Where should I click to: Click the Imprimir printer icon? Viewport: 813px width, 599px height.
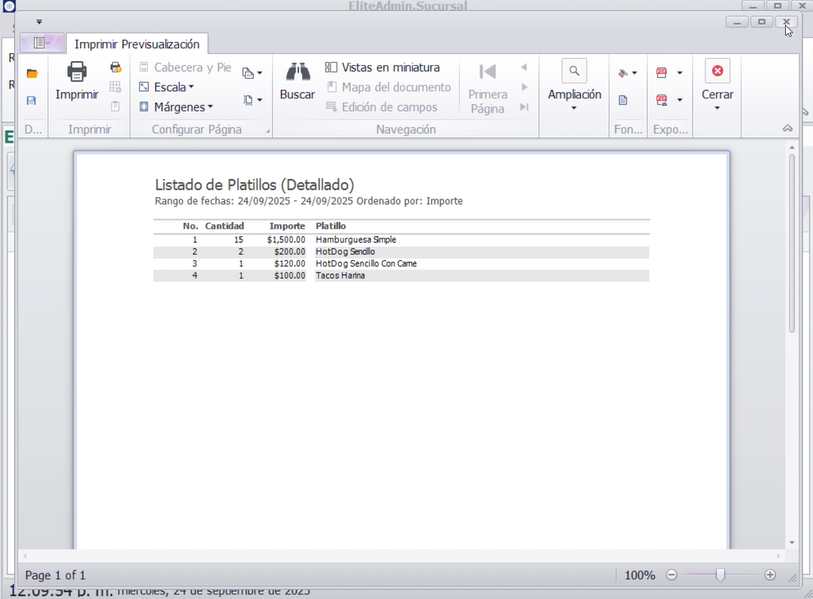(x=77, y=72)
